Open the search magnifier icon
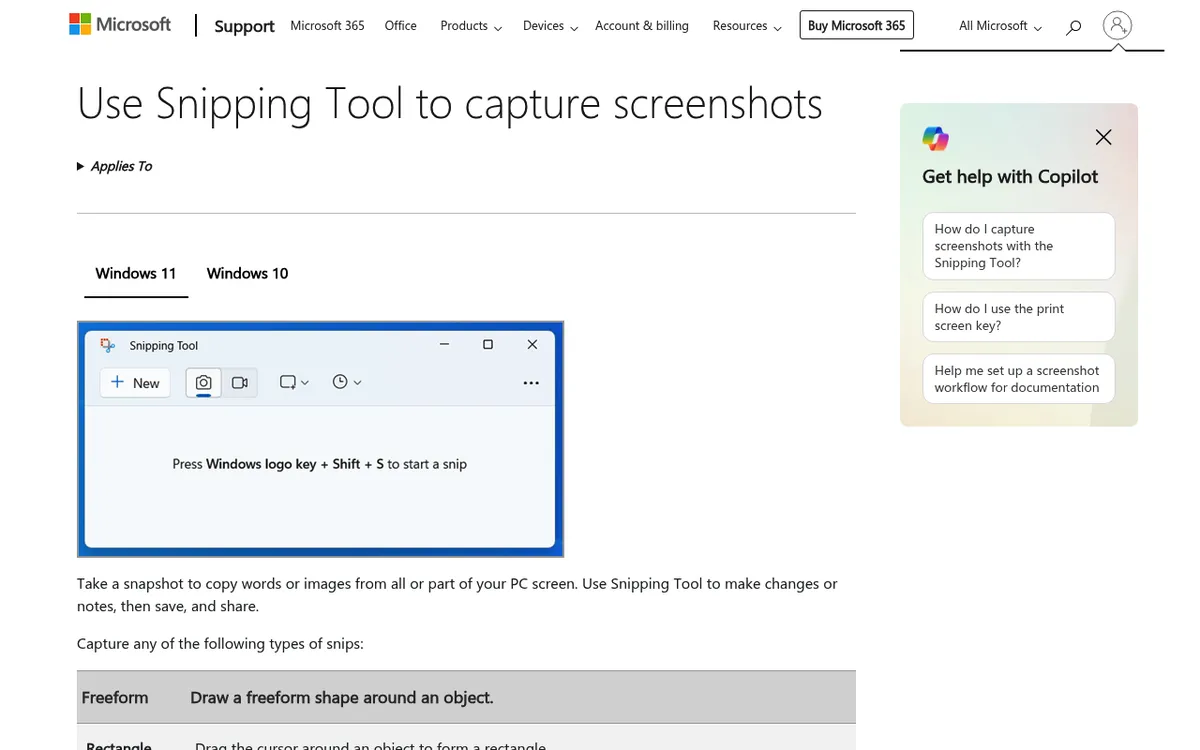The height and width of the screenshot is (750, 1200). click(x=1073, y=27)
